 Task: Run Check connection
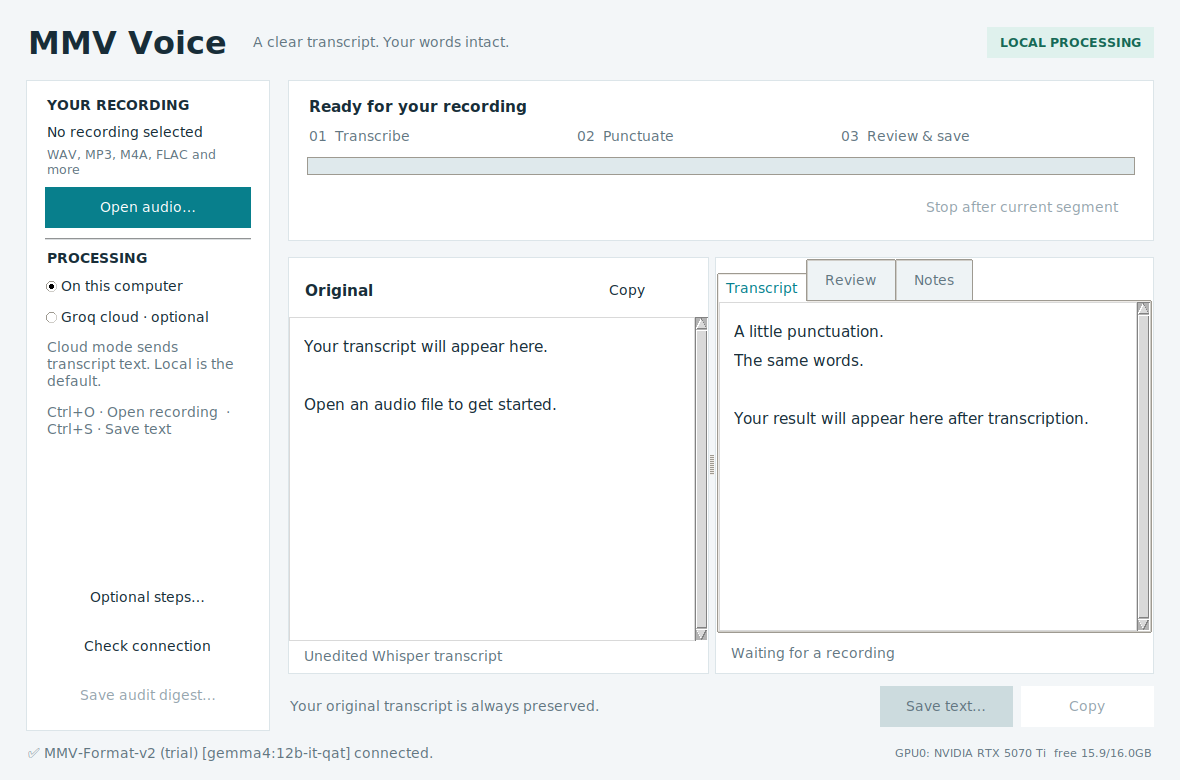tap(148, 646)
